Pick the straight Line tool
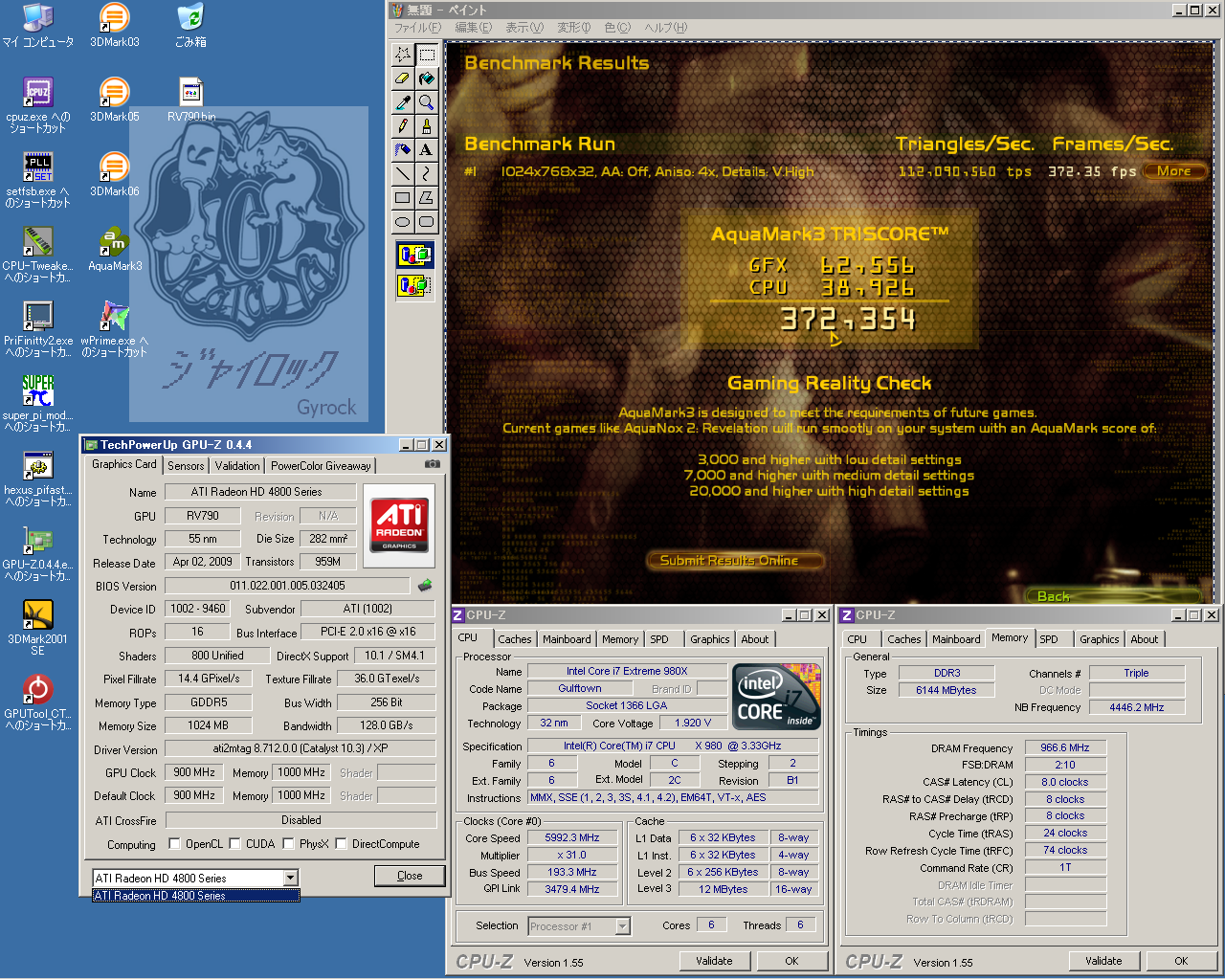The image size is (1225, 980). click(403, 174)
